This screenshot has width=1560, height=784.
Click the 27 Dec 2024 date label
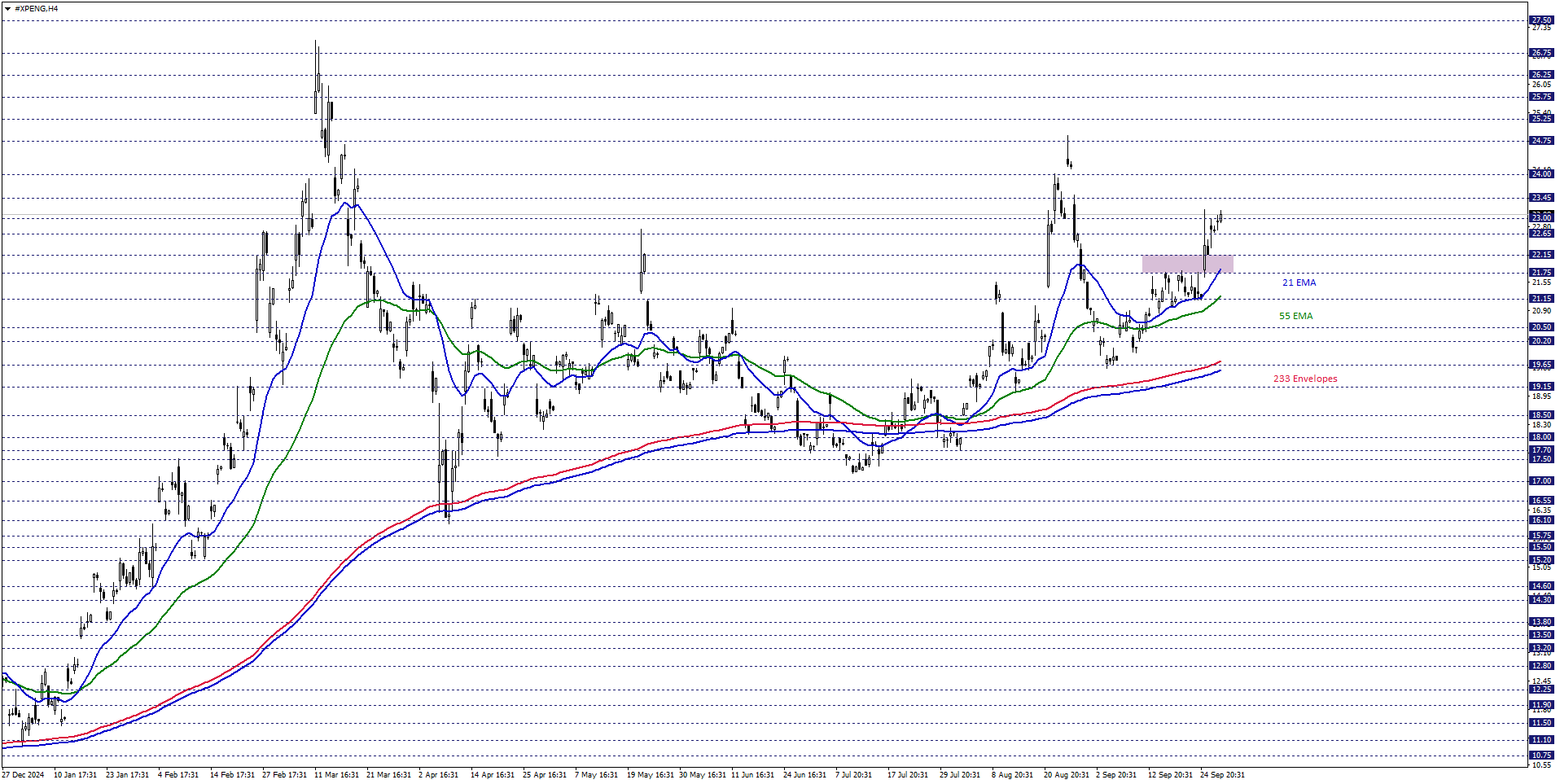[x=24, y=775]
